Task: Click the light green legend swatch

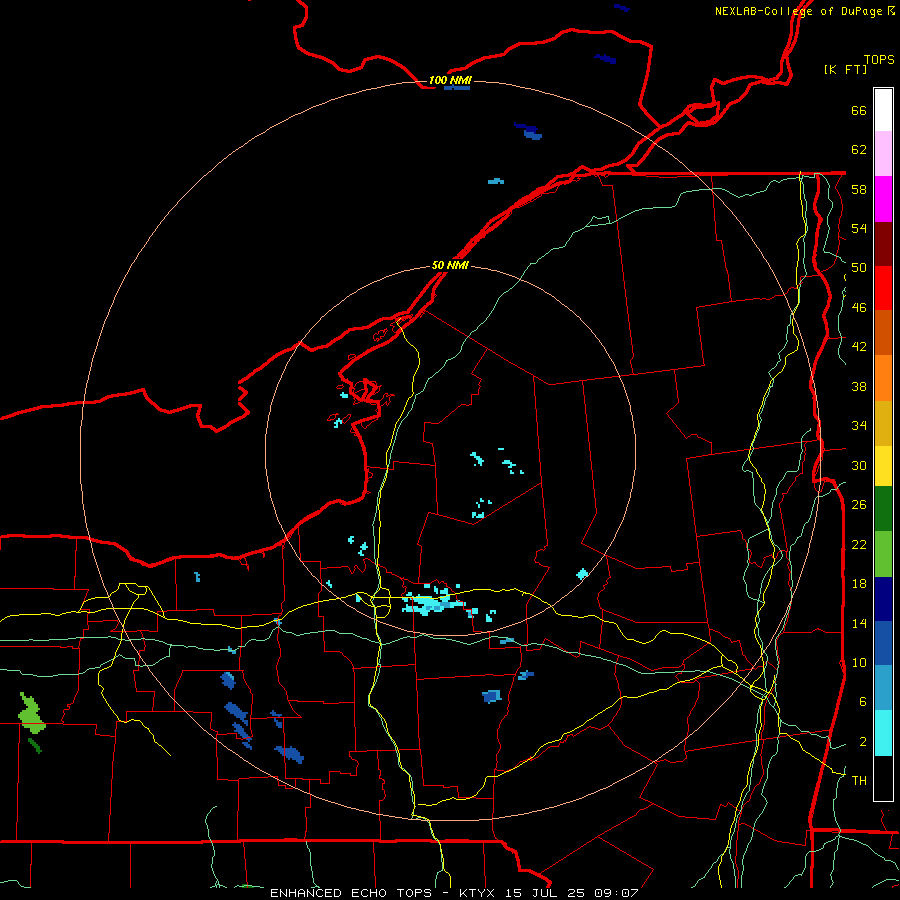Action: click(883, 554)
